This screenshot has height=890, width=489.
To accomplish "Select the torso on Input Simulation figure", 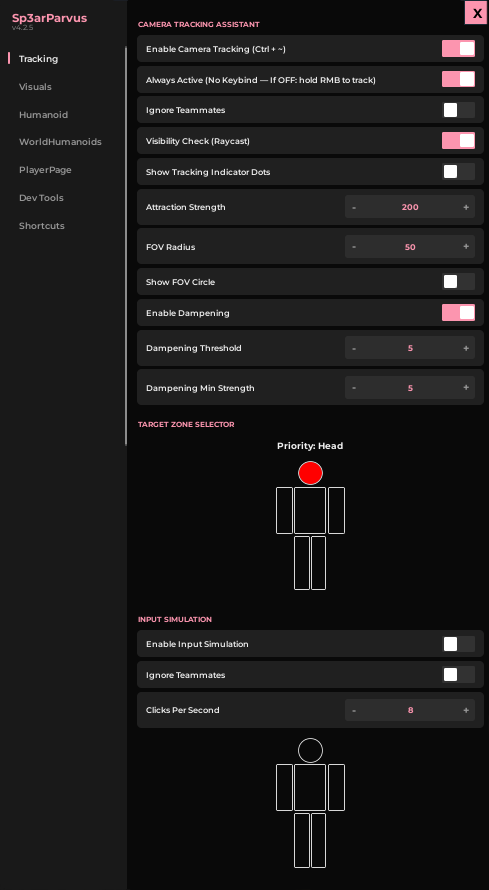I will point(310,787).
